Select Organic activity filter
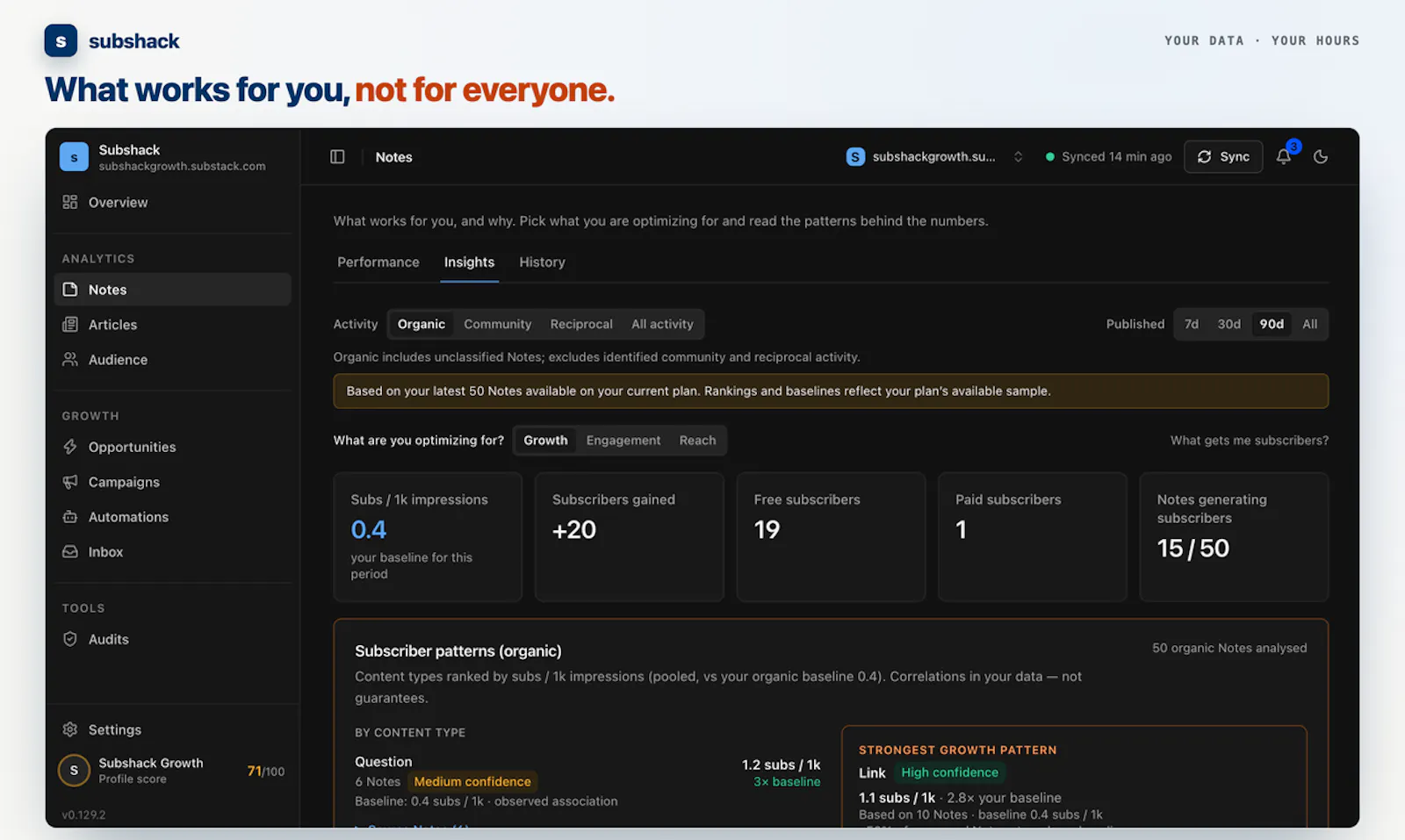 421,324
